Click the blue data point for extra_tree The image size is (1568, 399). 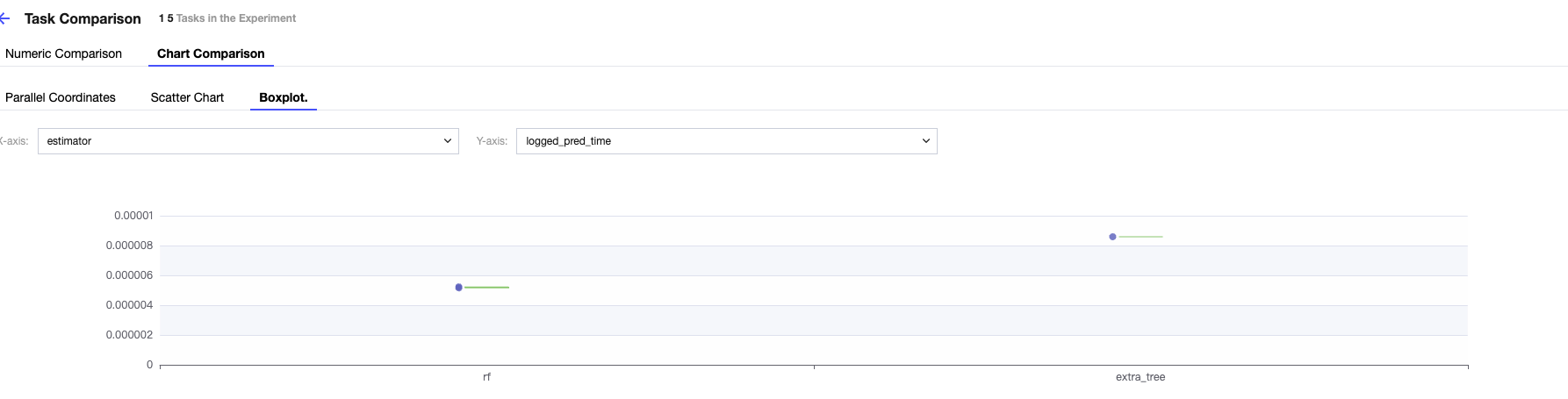(1112, 237)
